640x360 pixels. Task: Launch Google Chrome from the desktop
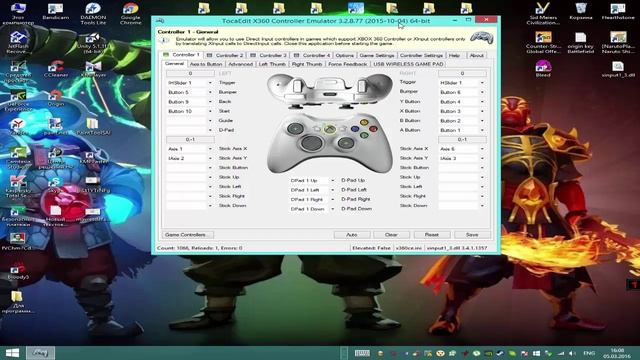coord(131,14)
